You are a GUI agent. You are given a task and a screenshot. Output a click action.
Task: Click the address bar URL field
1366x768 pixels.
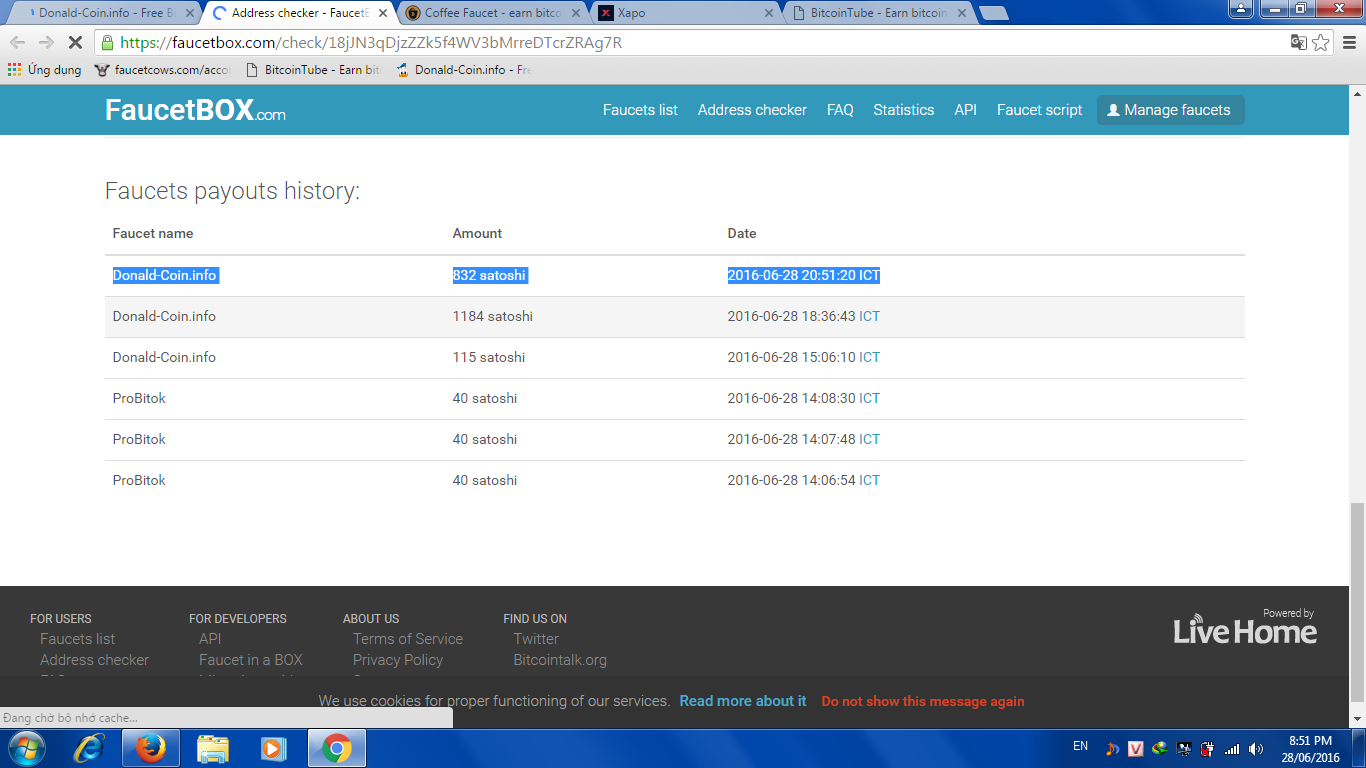click(700, 43)
